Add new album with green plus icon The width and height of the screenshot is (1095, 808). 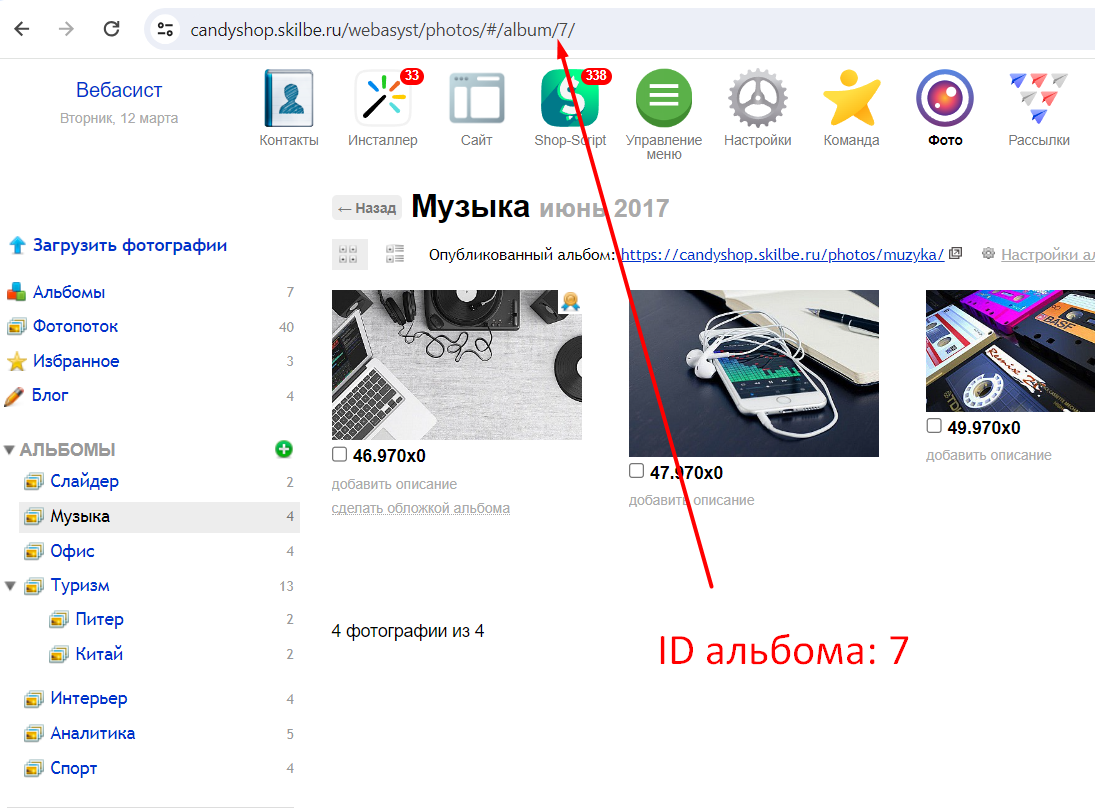click(284, 449)
